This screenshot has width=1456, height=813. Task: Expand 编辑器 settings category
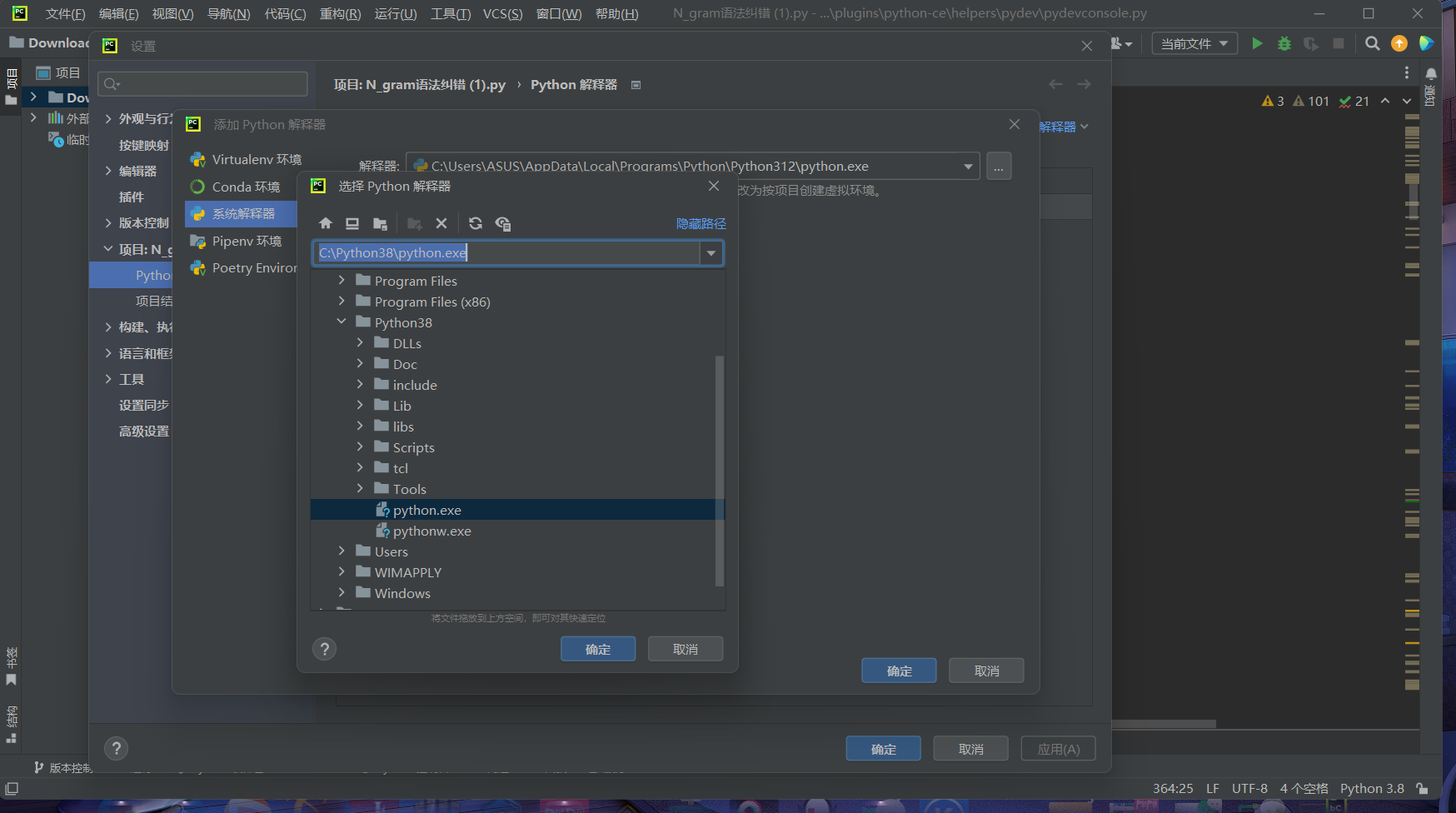tap(108, 171)
